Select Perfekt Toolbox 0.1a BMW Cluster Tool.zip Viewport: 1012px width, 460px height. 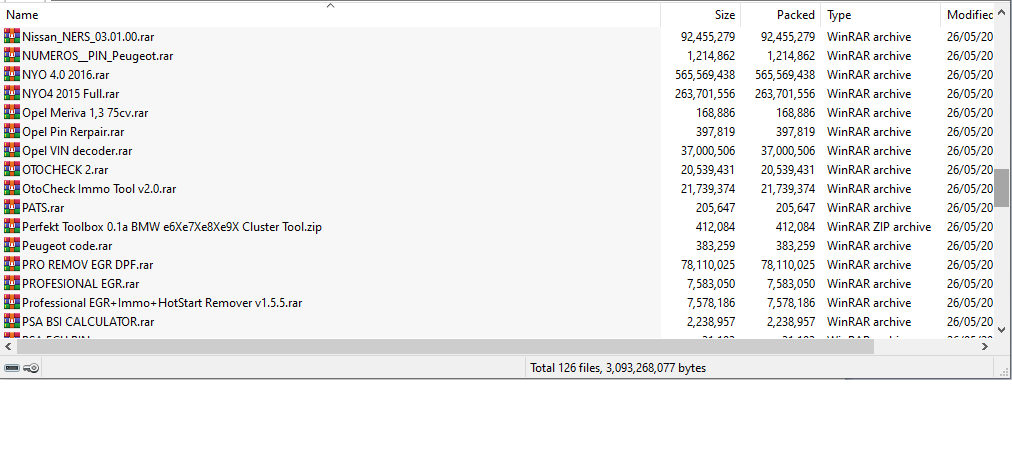172,227
